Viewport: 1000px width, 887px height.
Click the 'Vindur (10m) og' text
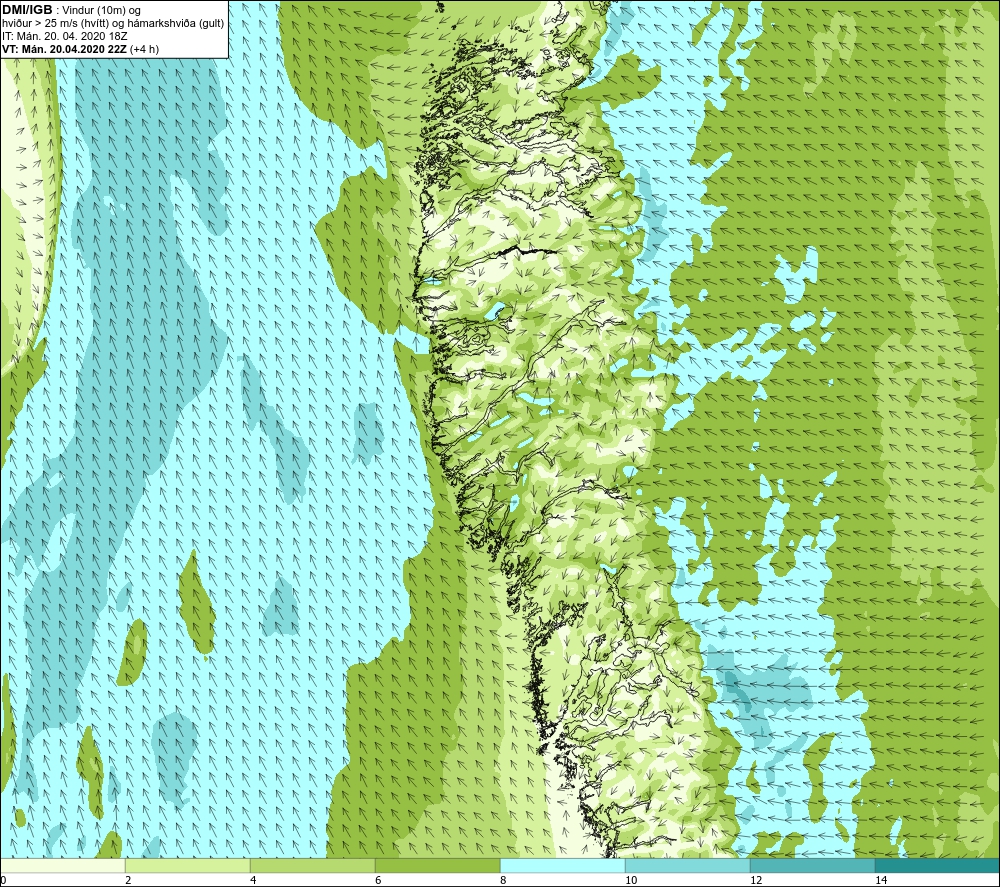103,11
